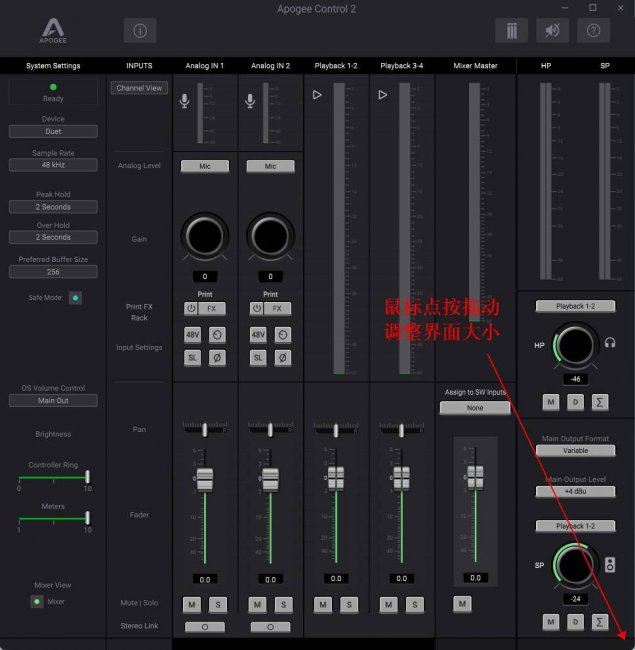635x650 pixels.
Task: Click the Channel View button
Action: pyautogui.click(x=139, y=88)
